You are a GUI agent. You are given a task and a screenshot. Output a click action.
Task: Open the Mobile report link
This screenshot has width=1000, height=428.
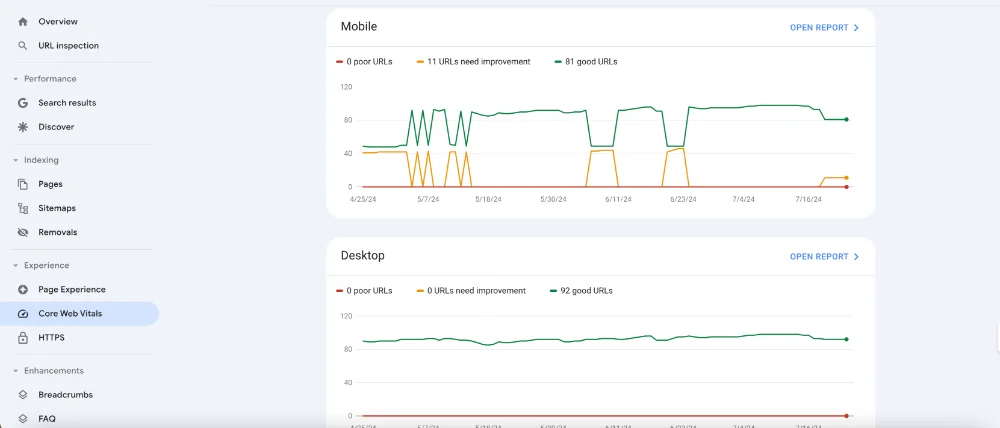click(x=824, y=27)
